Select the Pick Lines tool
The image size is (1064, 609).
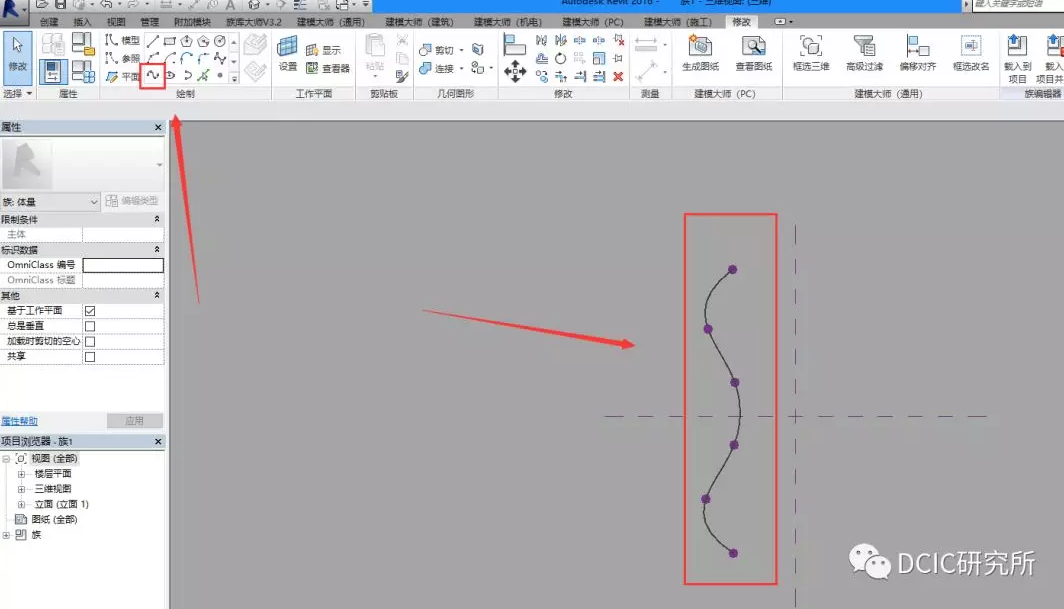pyautogui.click(x=203, y=75)
